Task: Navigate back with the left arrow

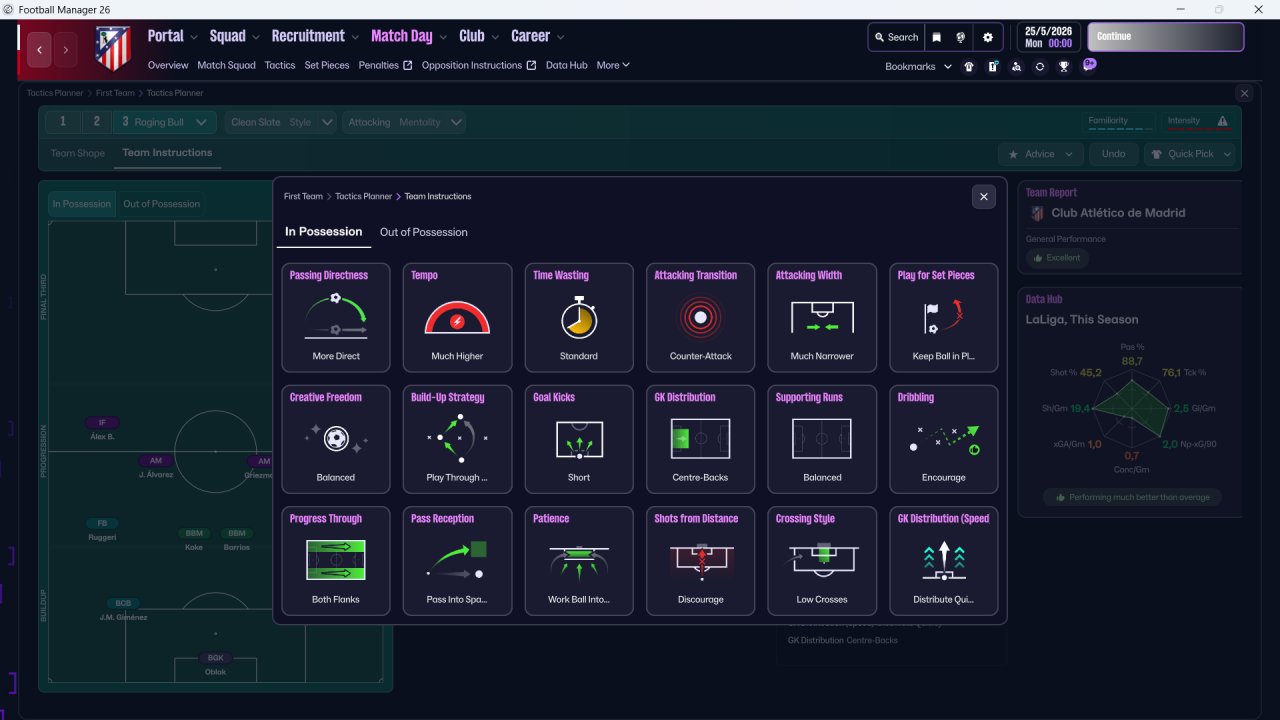Action: [40, 49]
